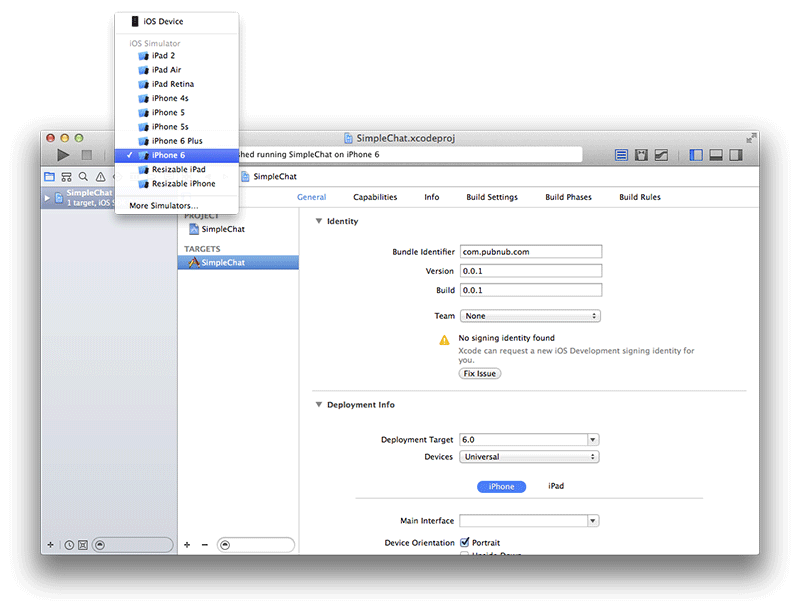Toggle the Debug area panel
Screen dimensions: 800x611
point(716,155)
